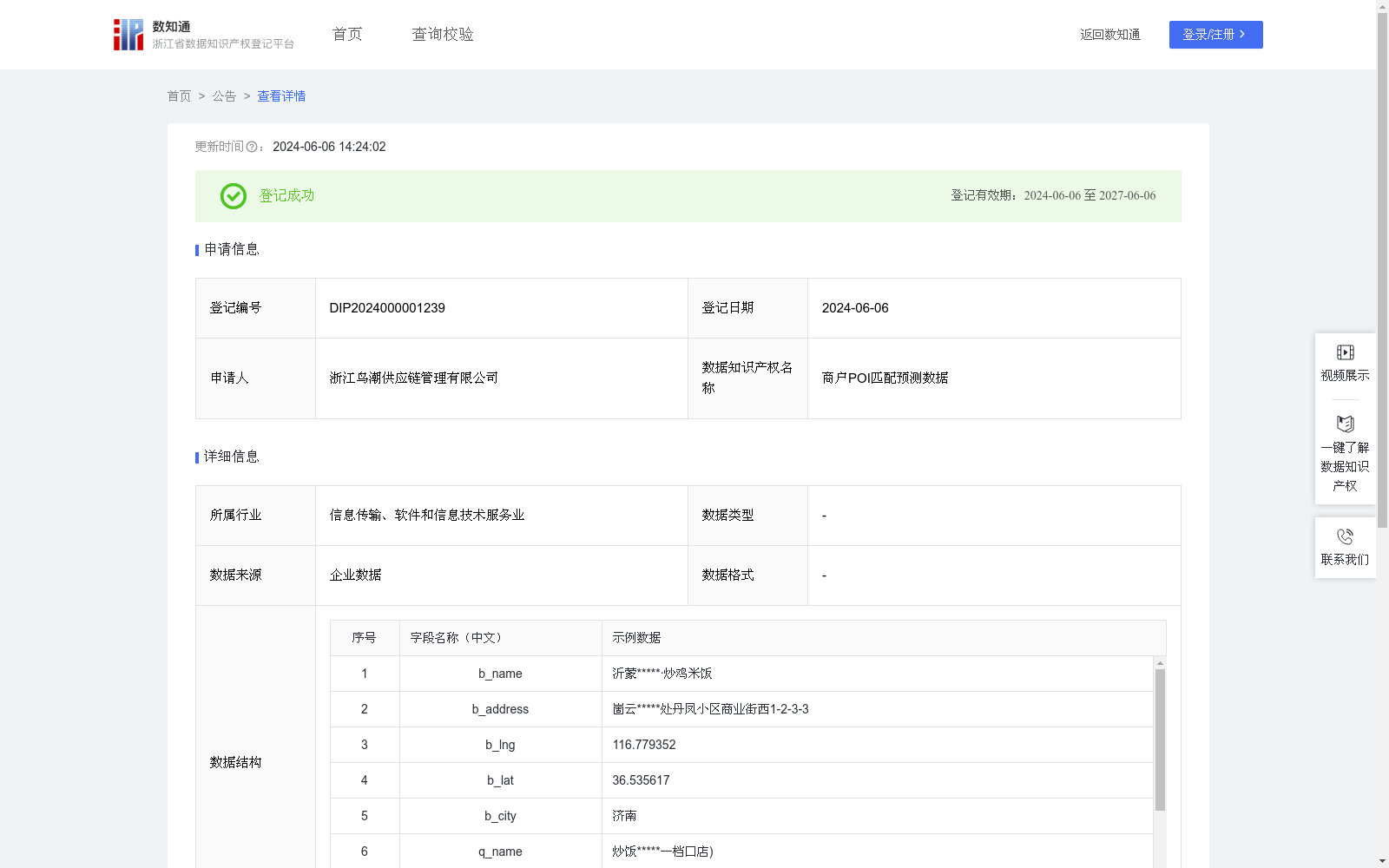Click the q_name field cell

(x=500, y=852)
